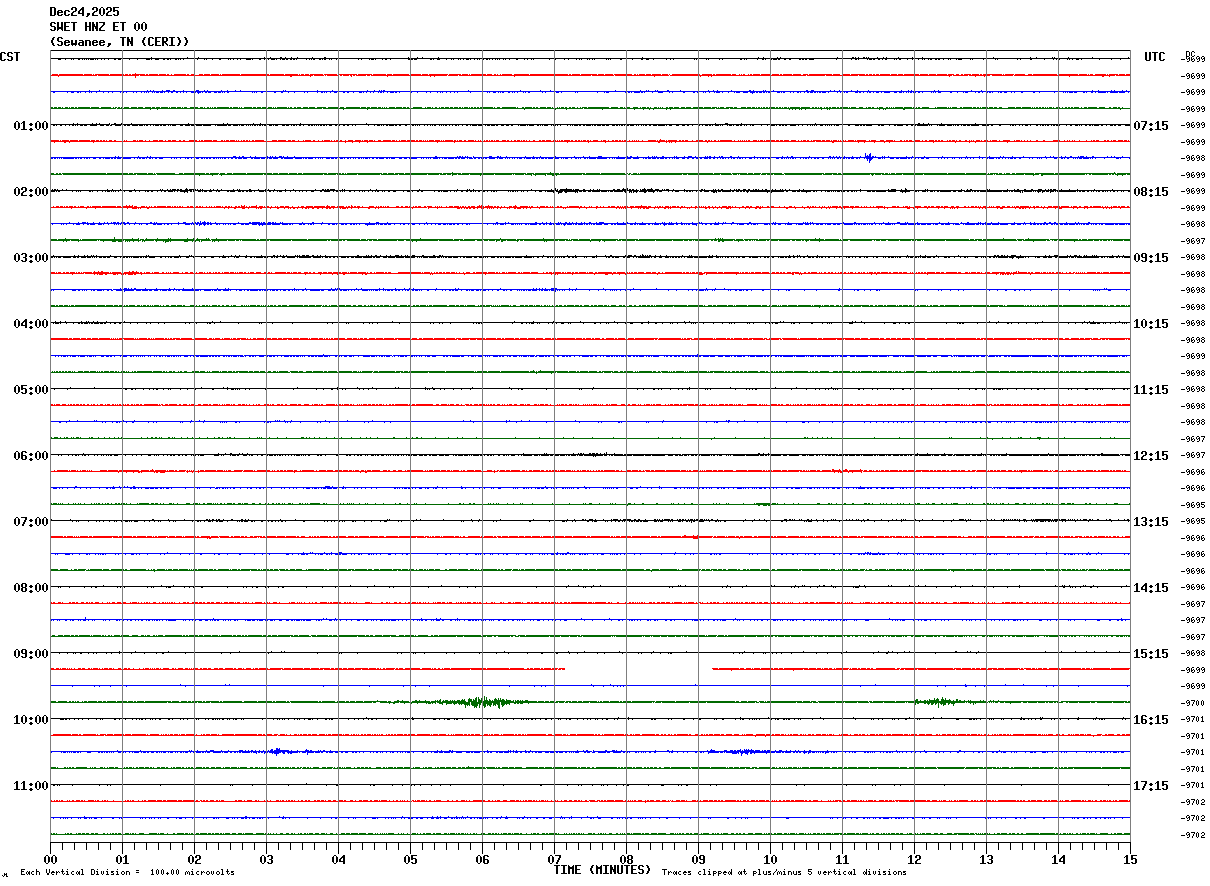Click the UTC timezone label
Image resolution: width=1210 pixels, height=886 pixels.
tap(1155, 57)
